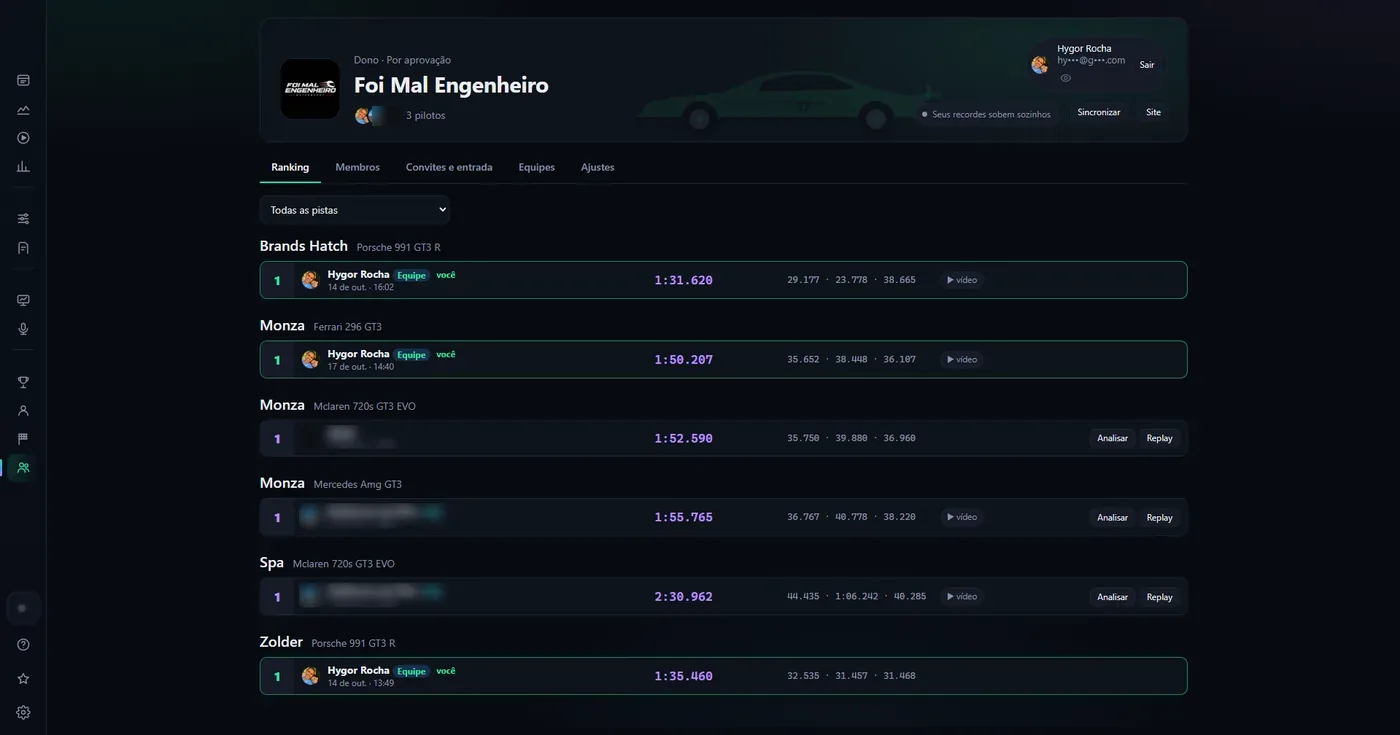Click the star favorites icon in the sidebar
The height and width of the screenshot is (735, 1400).
point(23,678)
